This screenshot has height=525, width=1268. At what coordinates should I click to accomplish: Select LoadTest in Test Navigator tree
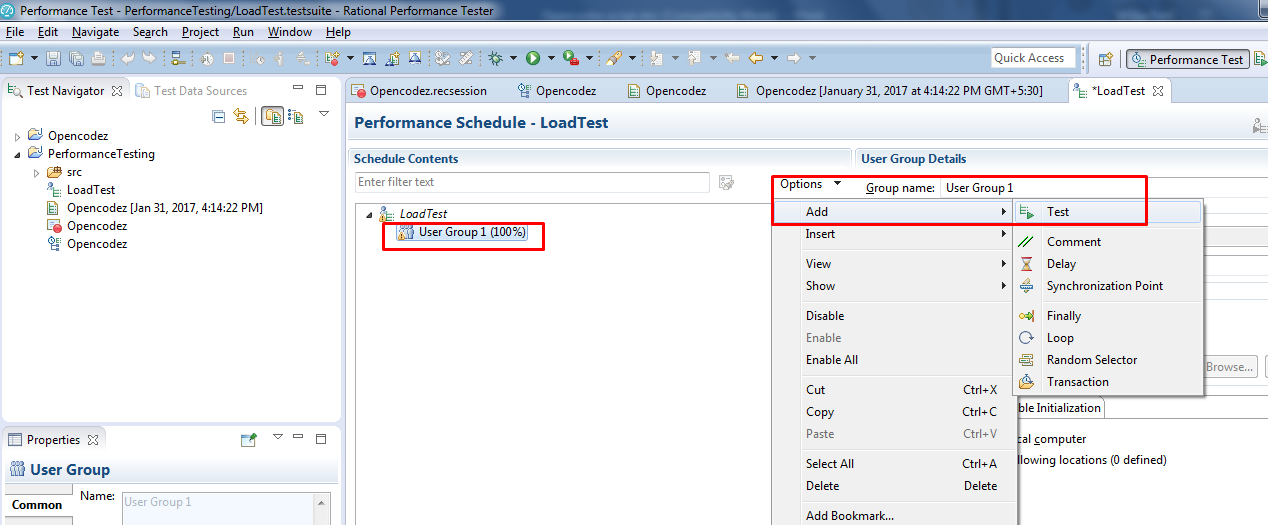coord(91,190)
